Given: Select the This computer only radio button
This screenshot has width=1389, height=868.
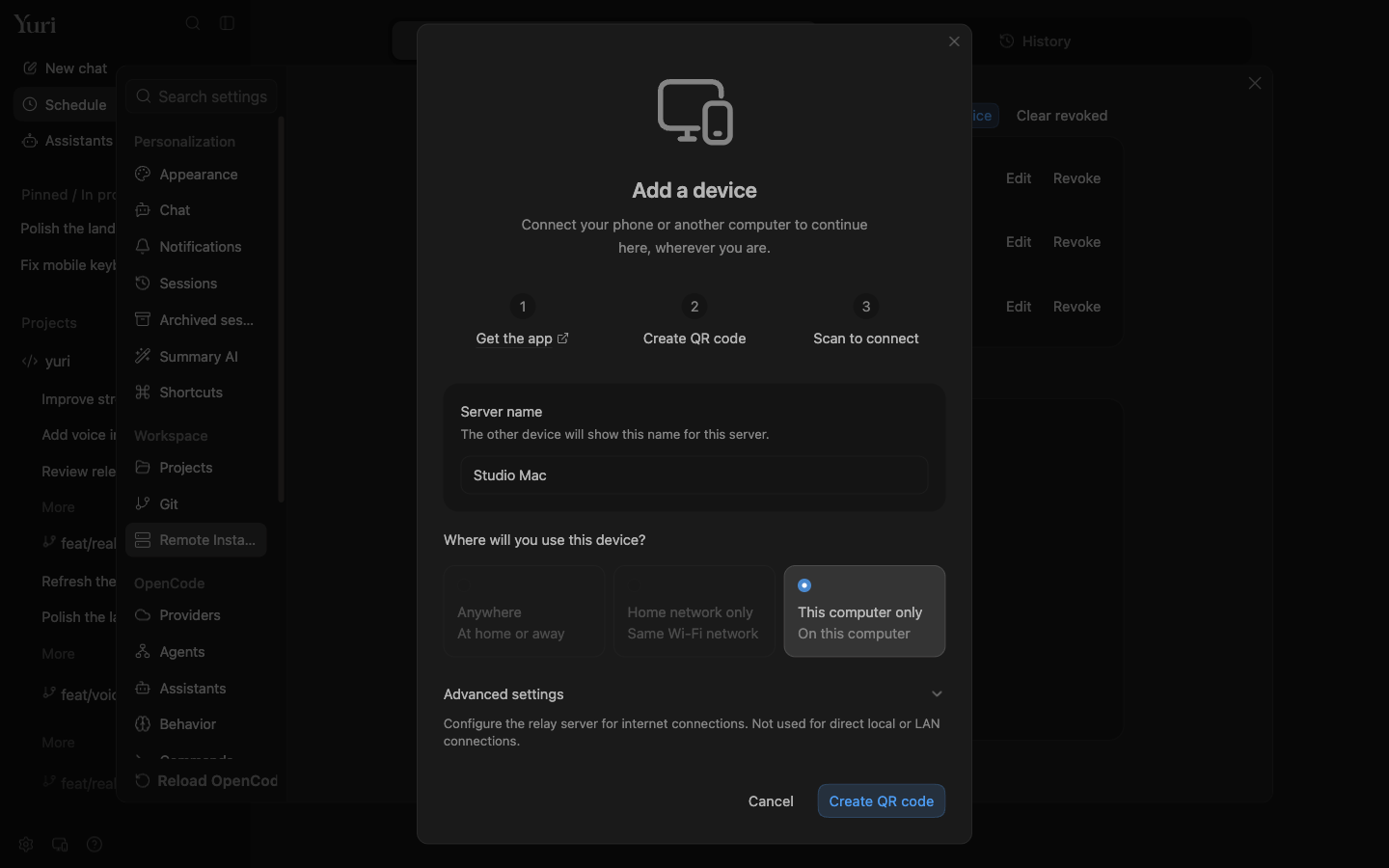Looking at the screenshot, I should coord(804,585).
